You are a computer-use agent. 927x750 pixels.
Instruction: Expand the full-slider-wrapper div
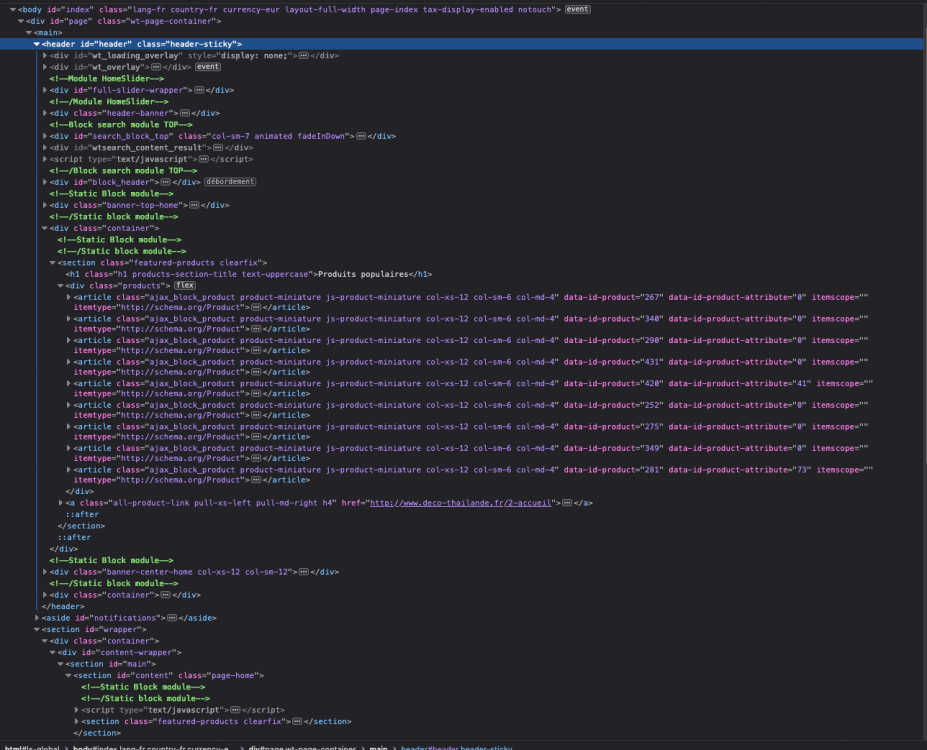click(45, 90)
